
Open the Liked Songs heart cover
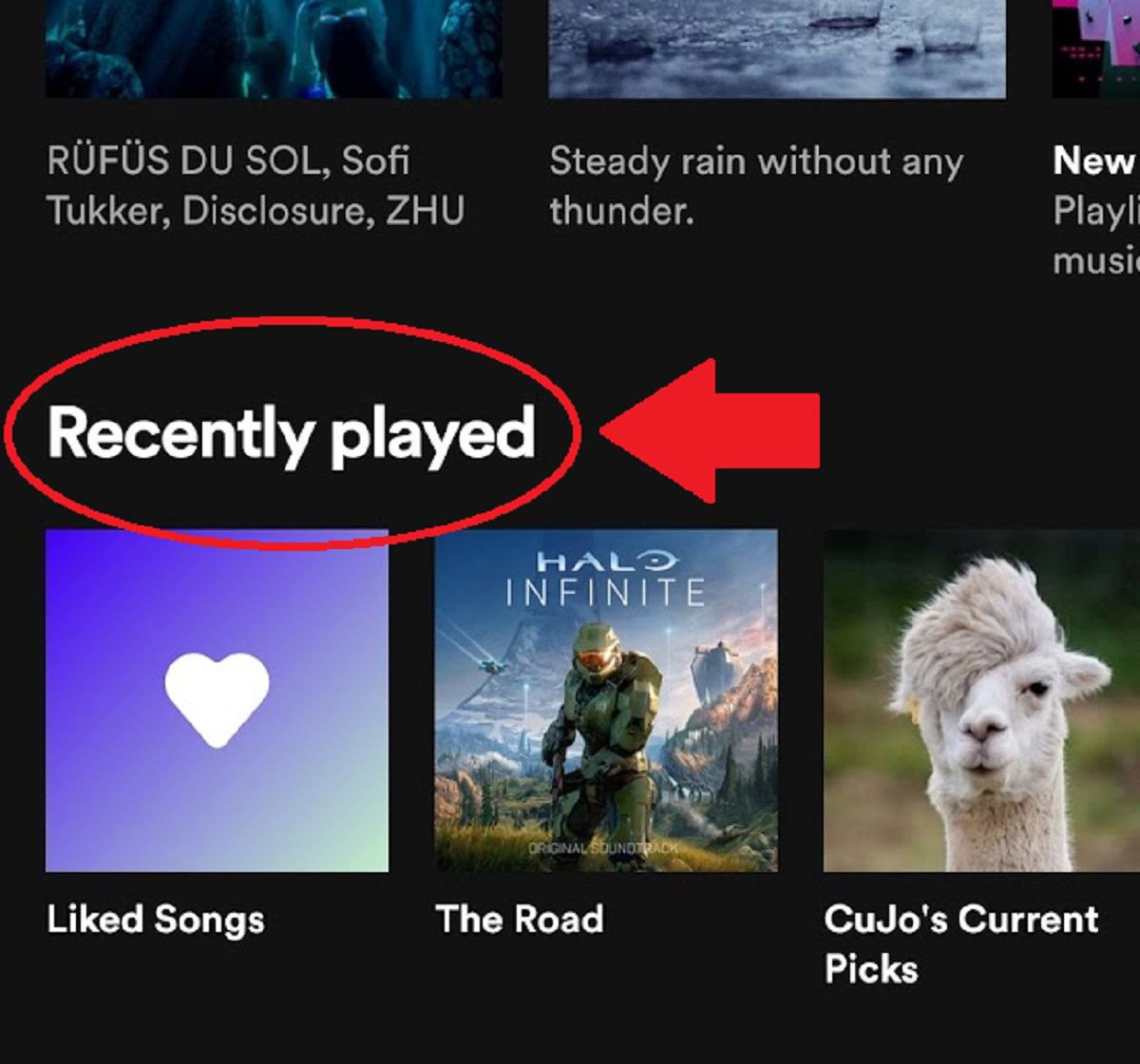[x=217, y=700]
